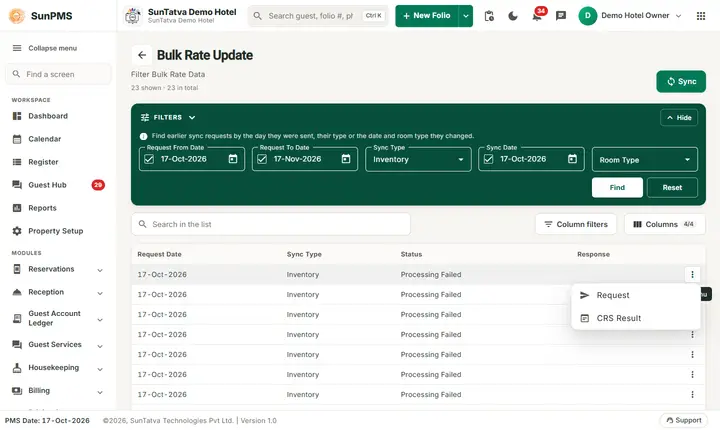Open the Register screen
This screenshot has height=430, width=720.
click(x=43, y=162)
